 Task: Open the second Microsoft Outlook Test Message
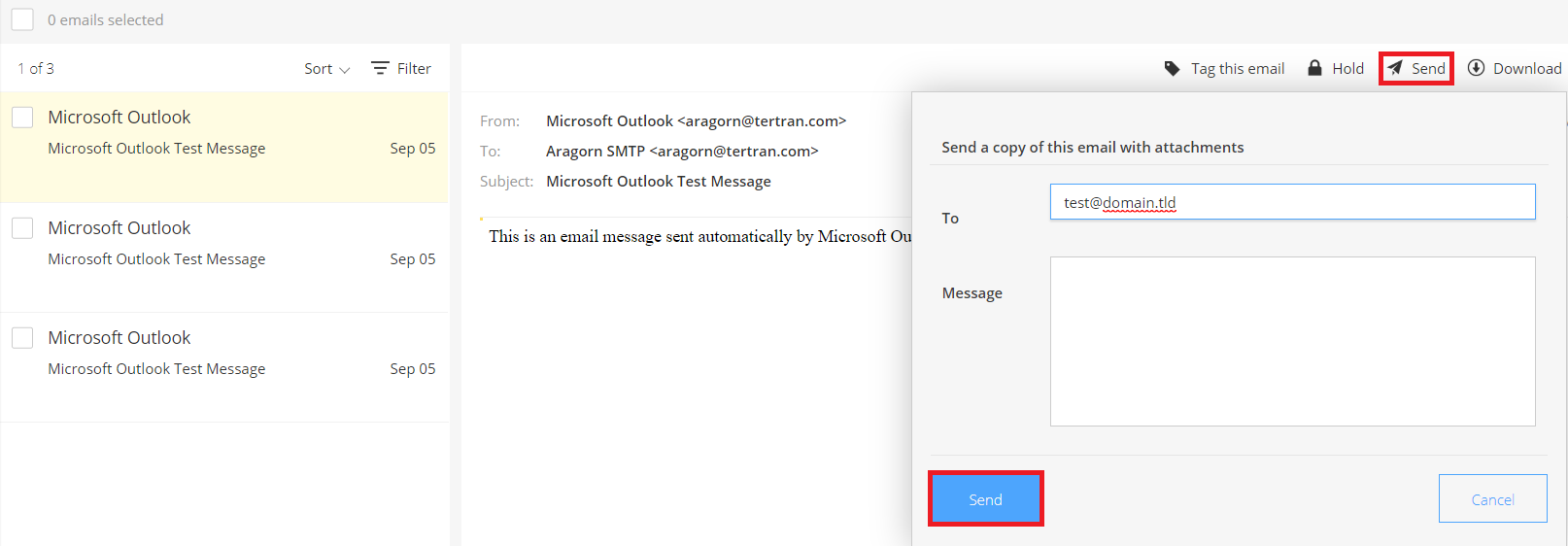coord(224,257)
